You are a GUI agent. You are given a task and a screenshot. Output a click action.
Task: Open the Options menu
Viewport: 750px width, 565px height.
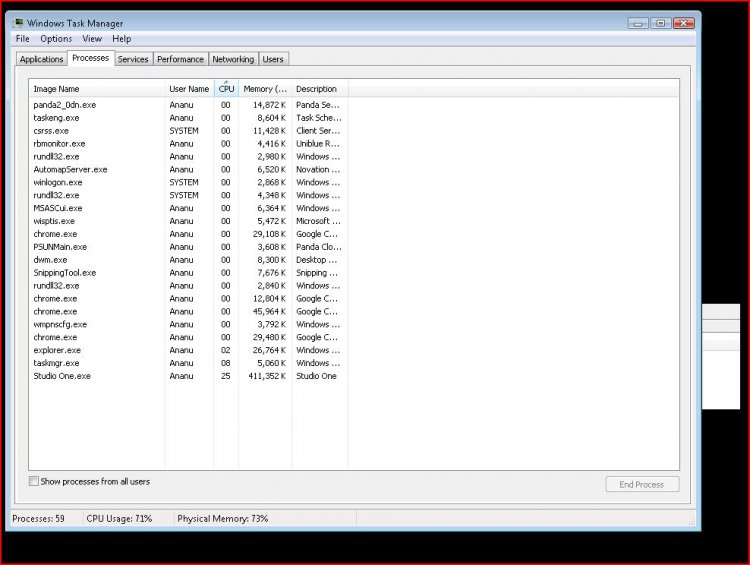pyautogui.click(x=56, y=39)
